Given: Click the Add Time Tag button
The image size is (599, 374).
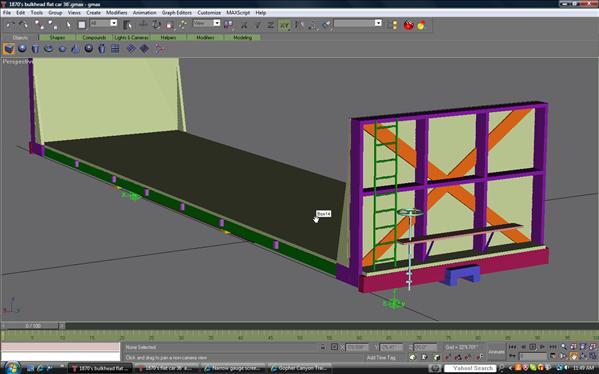Looking at the screenshot, I should point(381,358).
